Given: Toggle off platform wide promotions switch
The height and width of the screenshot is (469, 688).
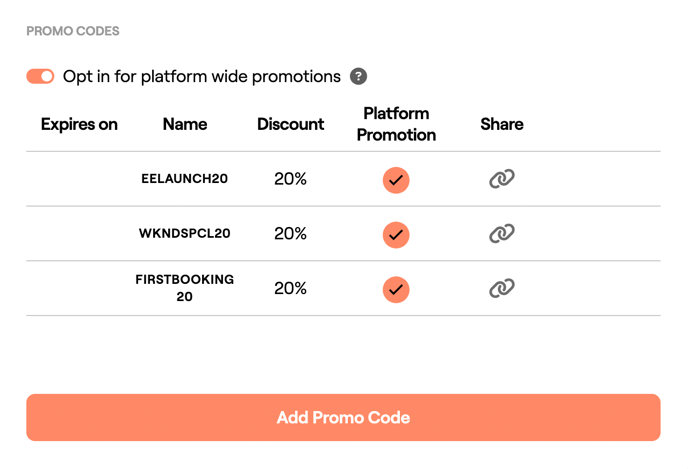Looking at the screenshot, I should pos(40,77).
